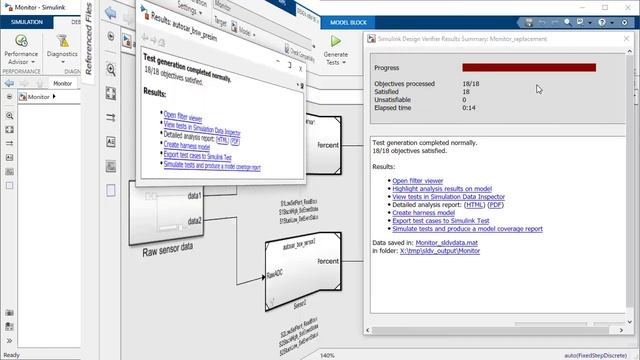The image size is (640, 360).
Task: Click Zoom In in Monitor window palette
Action: 9,116
